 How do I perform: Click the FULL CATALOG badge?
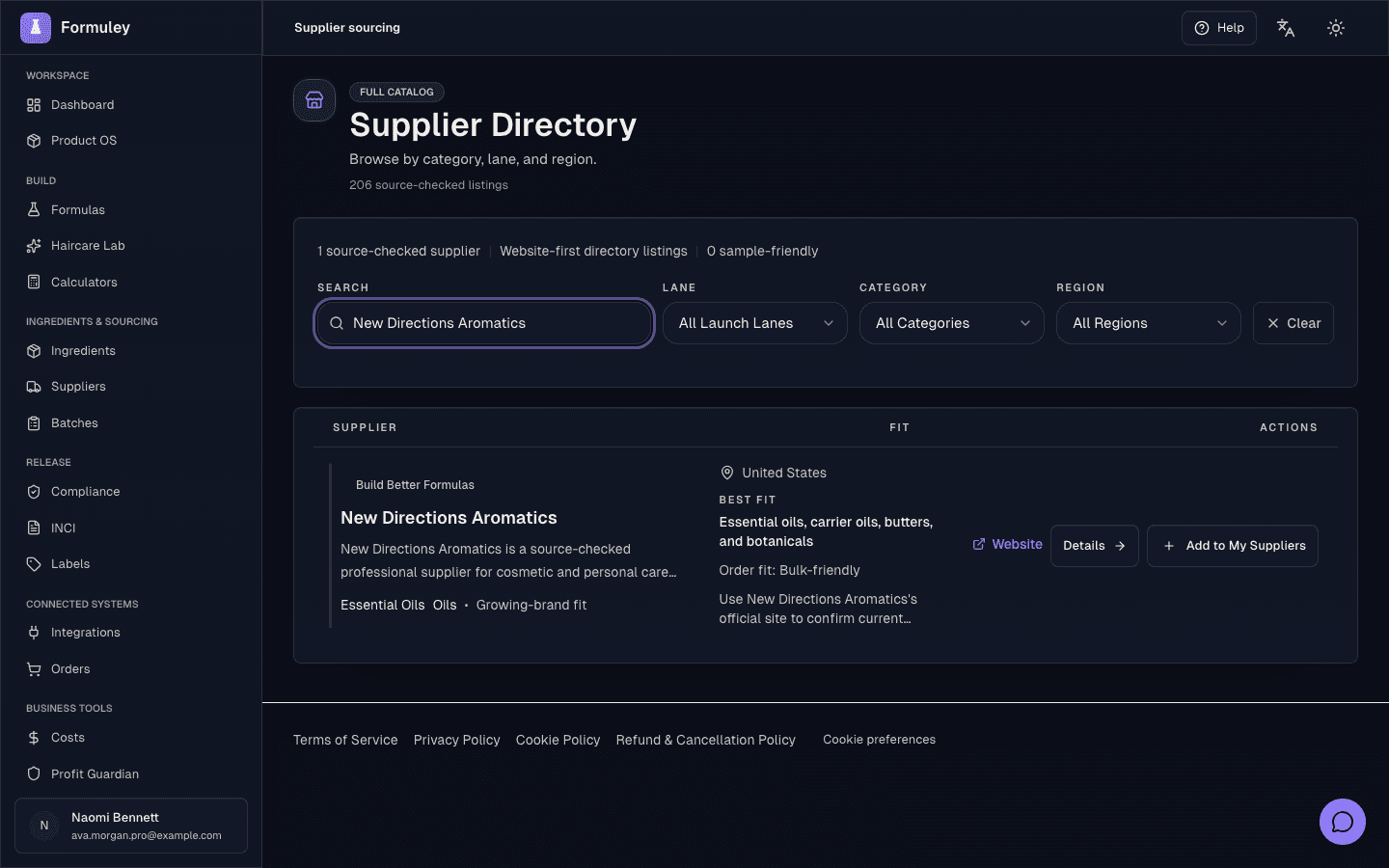click(396, 93)
